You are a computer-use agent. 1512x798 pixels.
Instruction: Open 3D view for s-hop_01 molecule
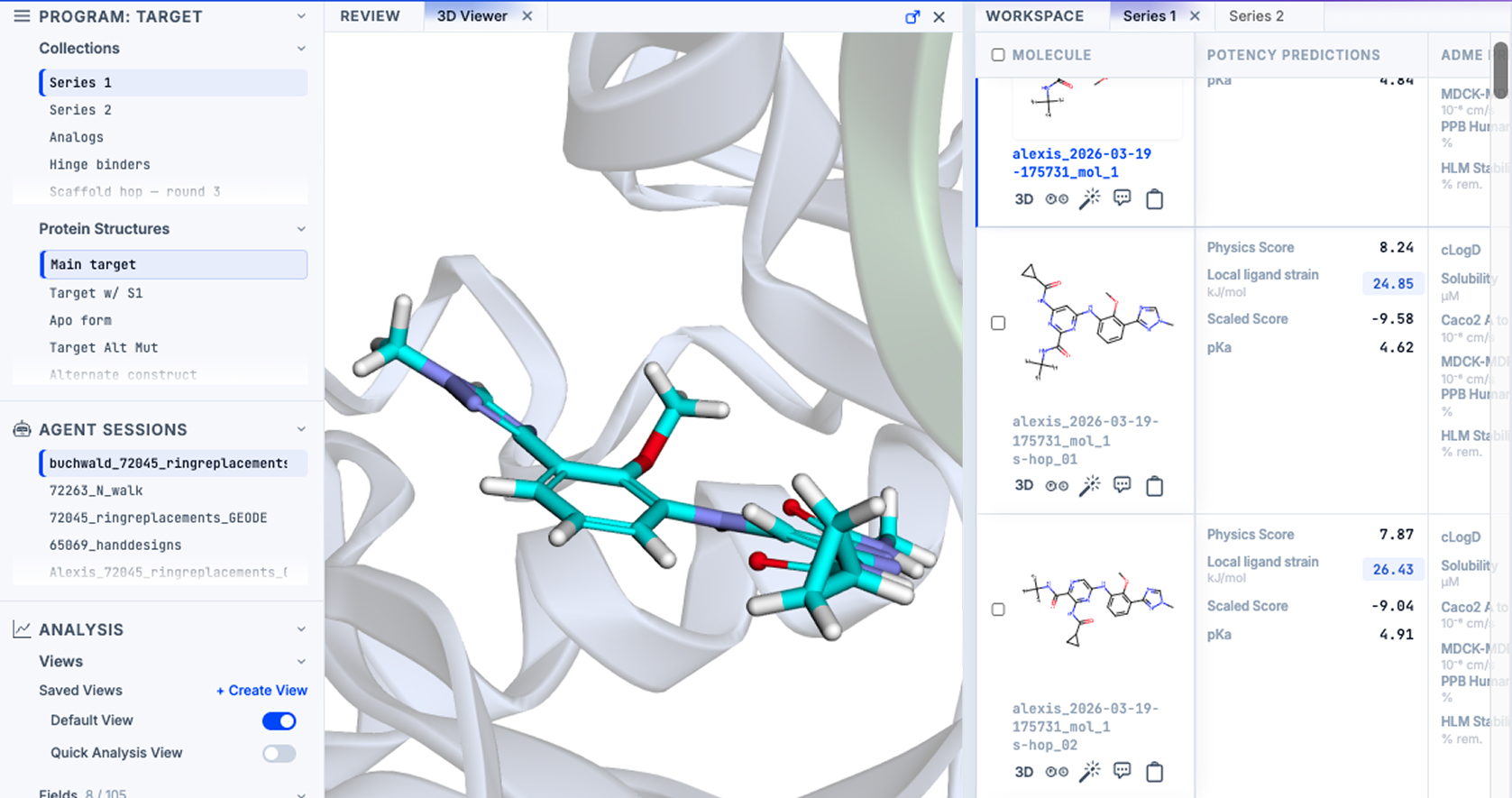tap(1024, 485)
